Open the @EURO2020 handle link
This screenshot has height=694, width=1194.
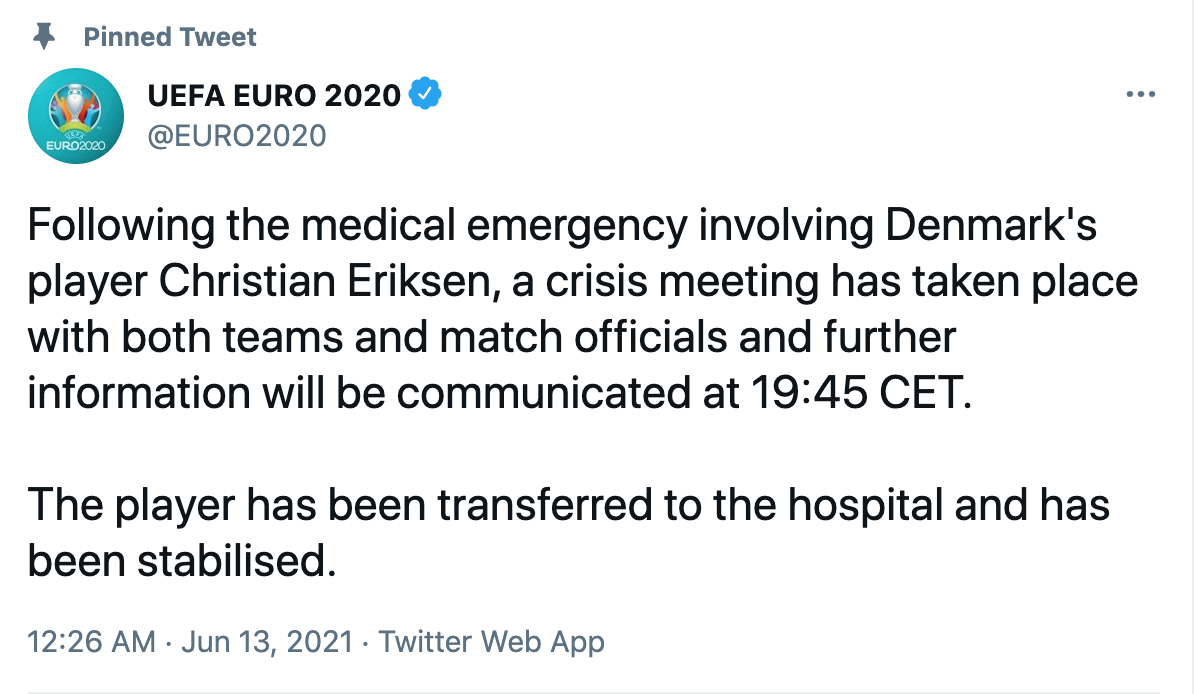click(x=236, y=135)
